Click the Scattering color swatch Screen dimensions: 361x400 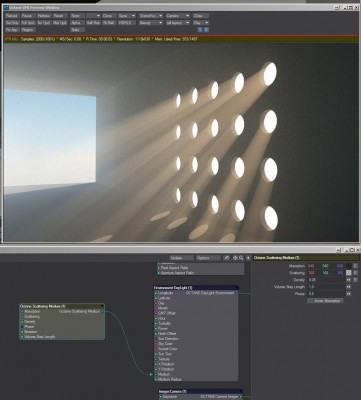click(348, 273)
